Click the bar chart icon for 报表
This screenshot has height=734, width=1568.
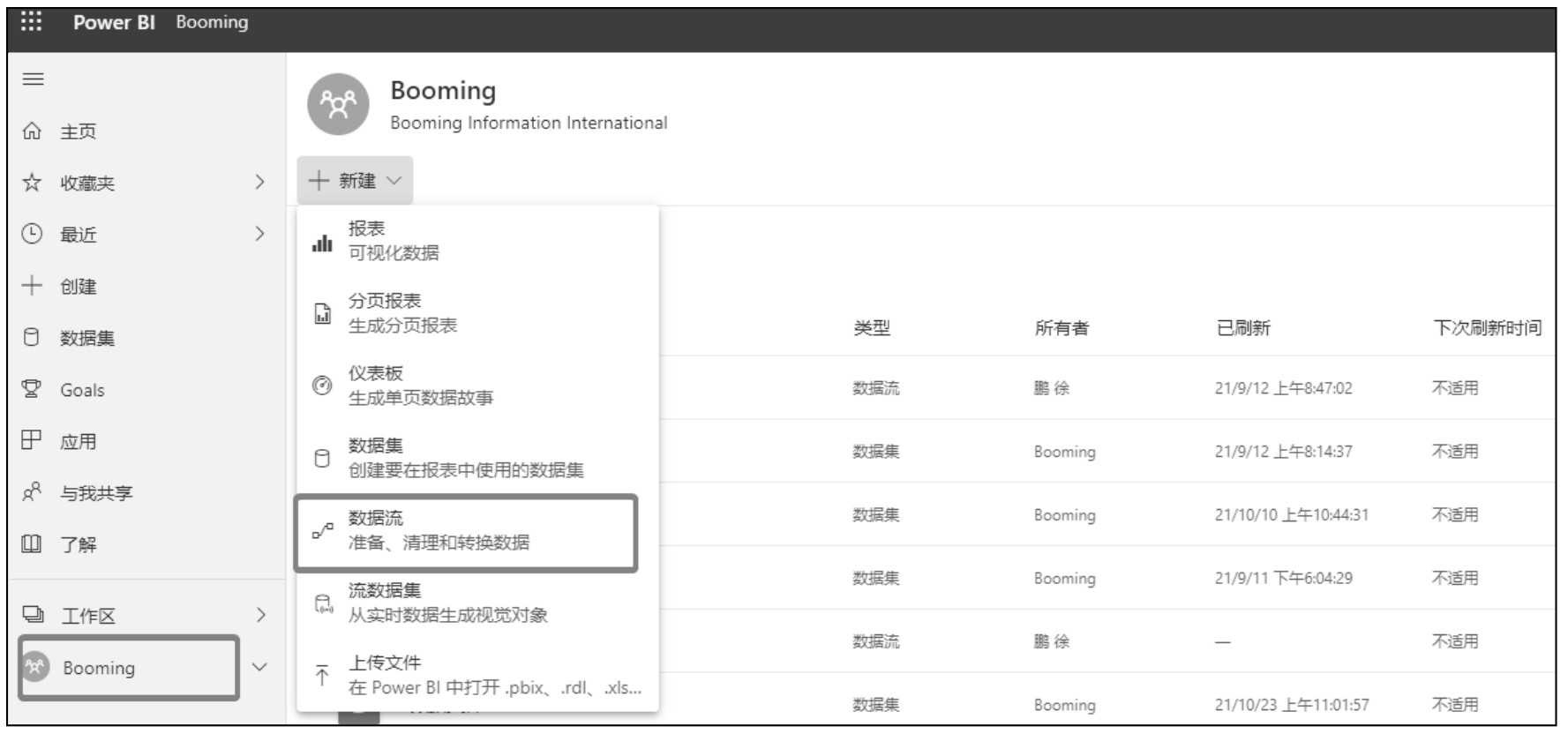tap(323, 243)
